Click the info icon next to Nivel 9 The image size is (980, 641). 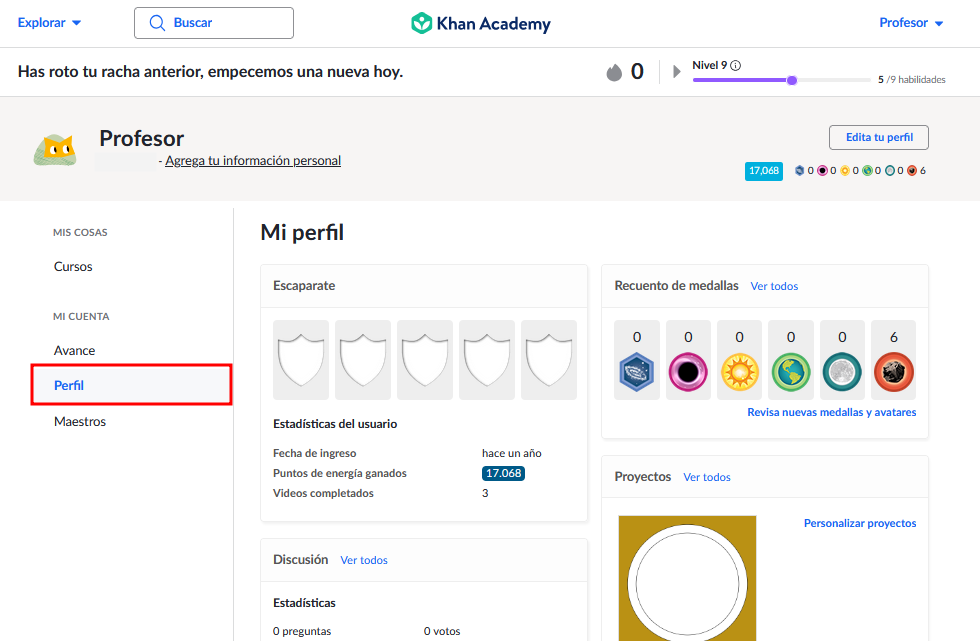tap(736, 66)
